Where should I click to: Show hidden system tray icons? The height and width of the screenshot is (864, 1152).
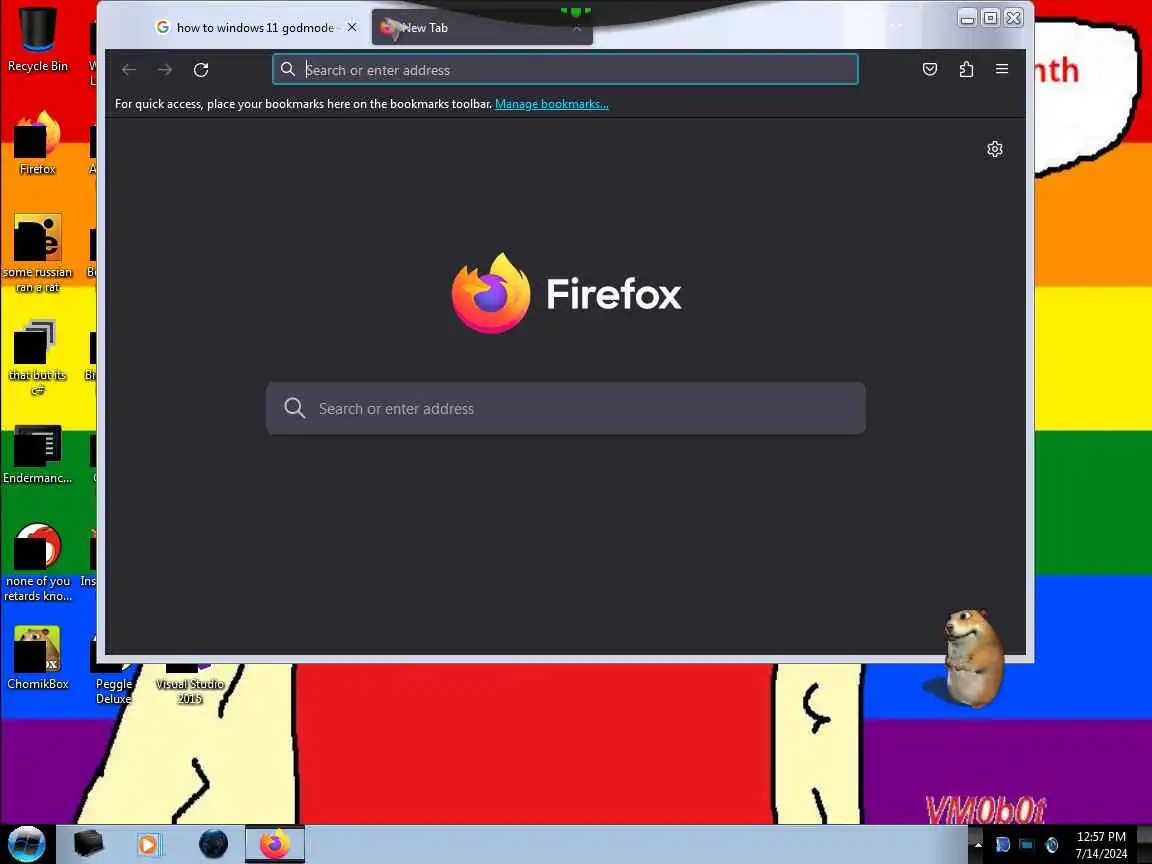coord(977,845)
